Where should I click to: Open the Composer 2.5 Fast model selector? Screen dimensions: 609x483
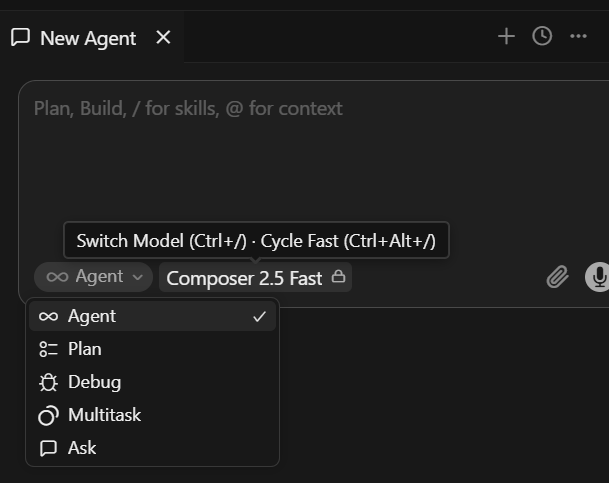pyautogui.click(x=255, y=277)
